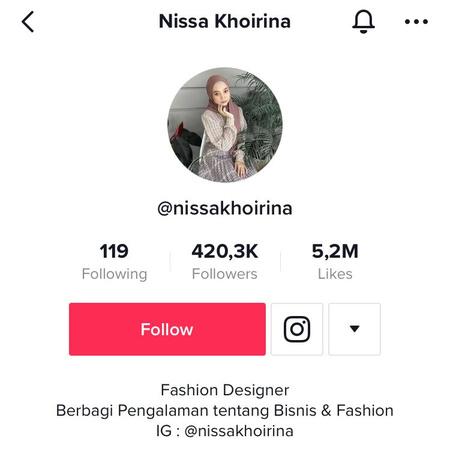Tap the divider between Followers and Likes
Viewport: 450px width, 459px height.
click(281, 262)
